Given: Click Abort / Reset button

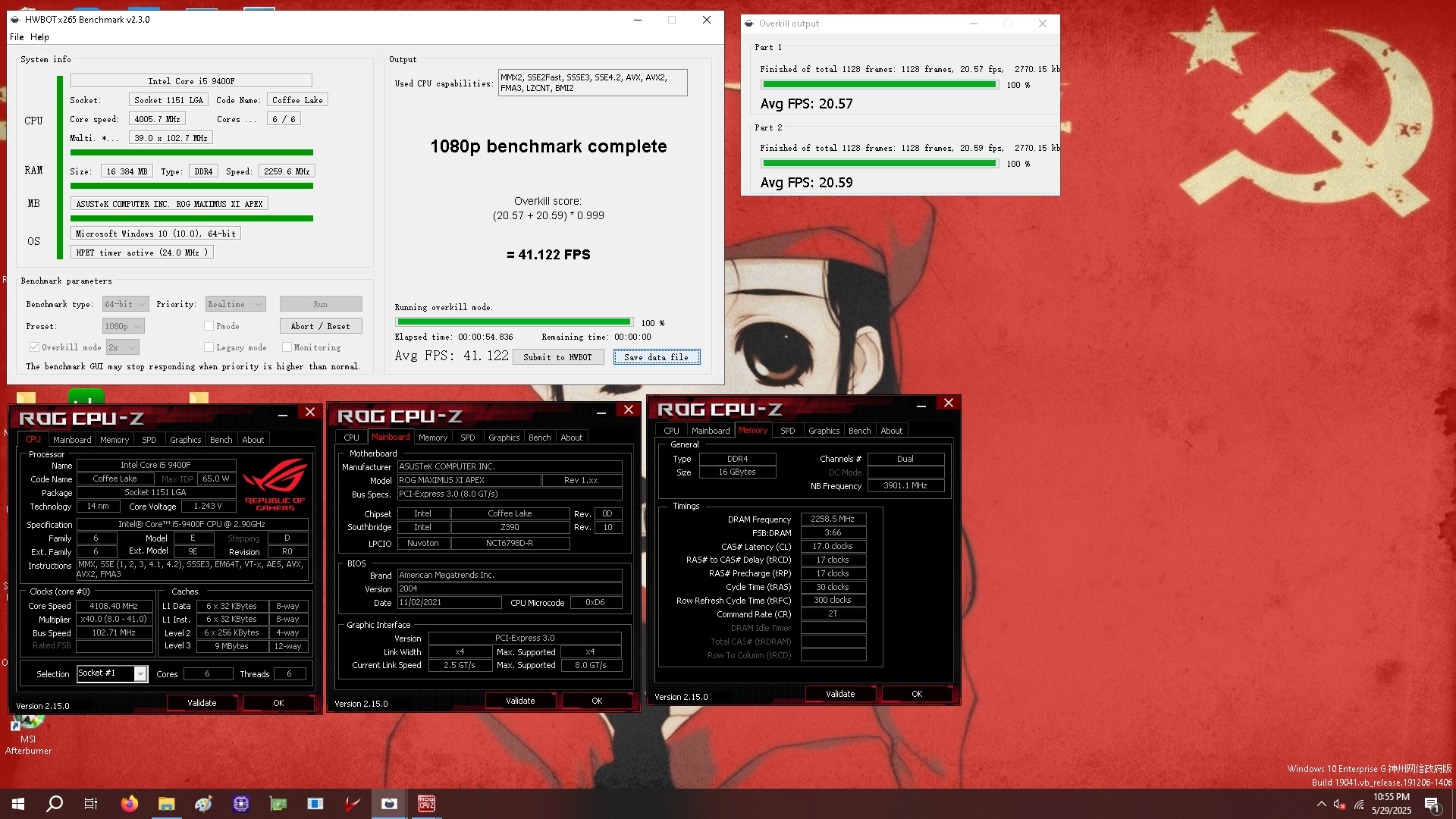Looking at the screenshot, I should pyautogui.click(x=320, y=326).
